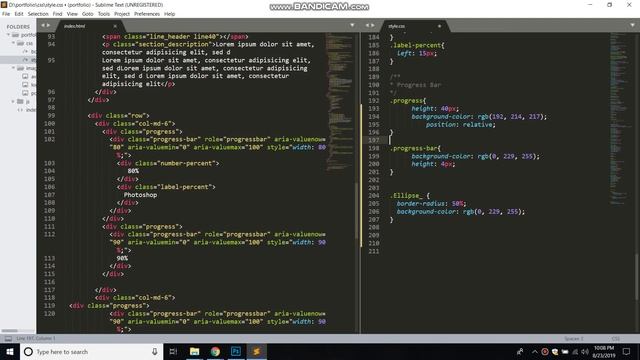Click unsaved dot on style.css tab
Screen dimensions: 640x360
point(439,26)
